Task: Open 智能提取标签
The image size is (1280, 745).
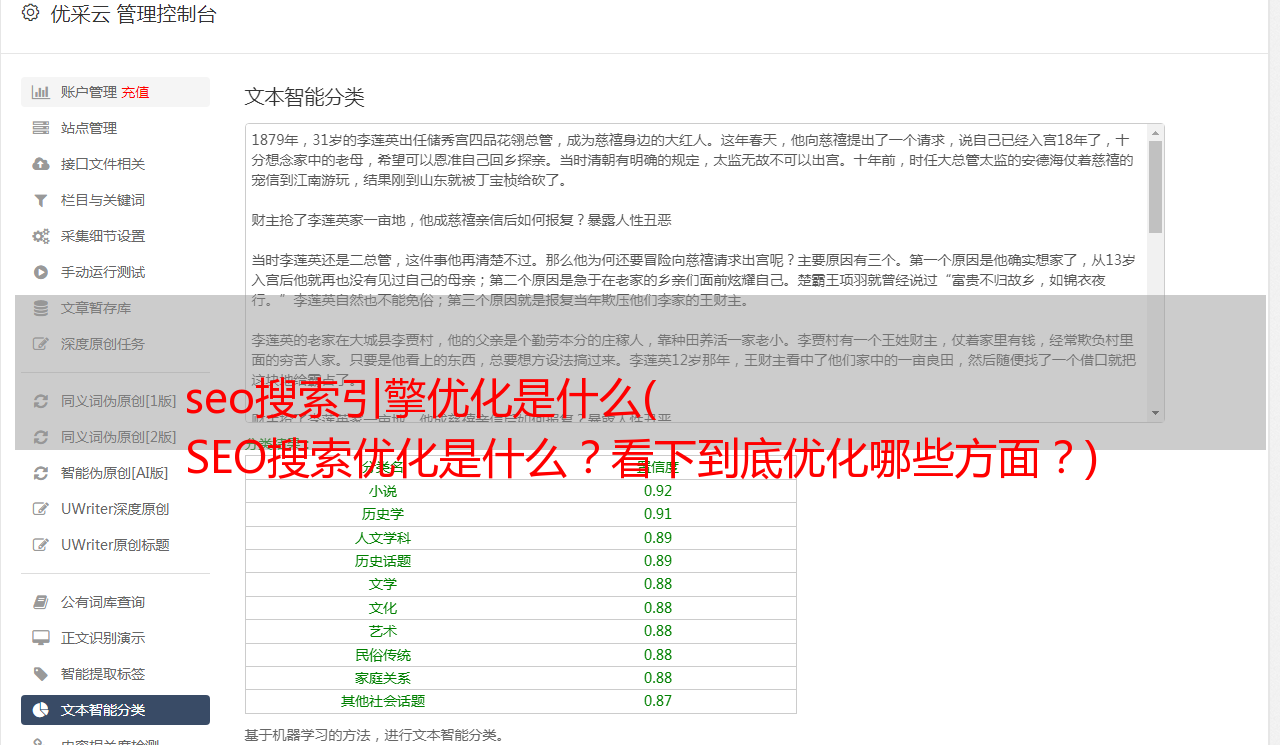Action: [115, 674]
